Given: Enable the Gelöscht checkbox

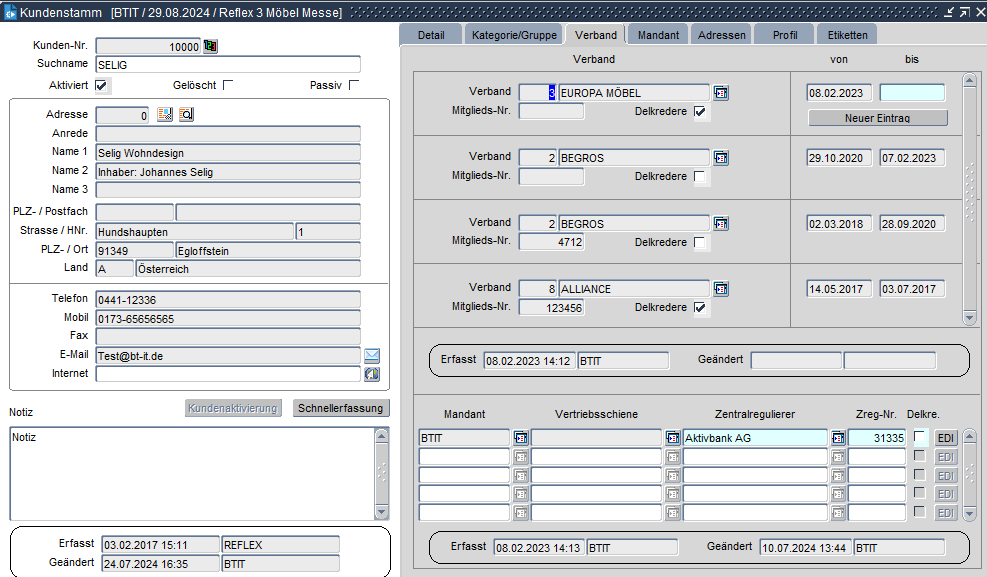Looking at the screenshot, I should (x=228, y=85).
